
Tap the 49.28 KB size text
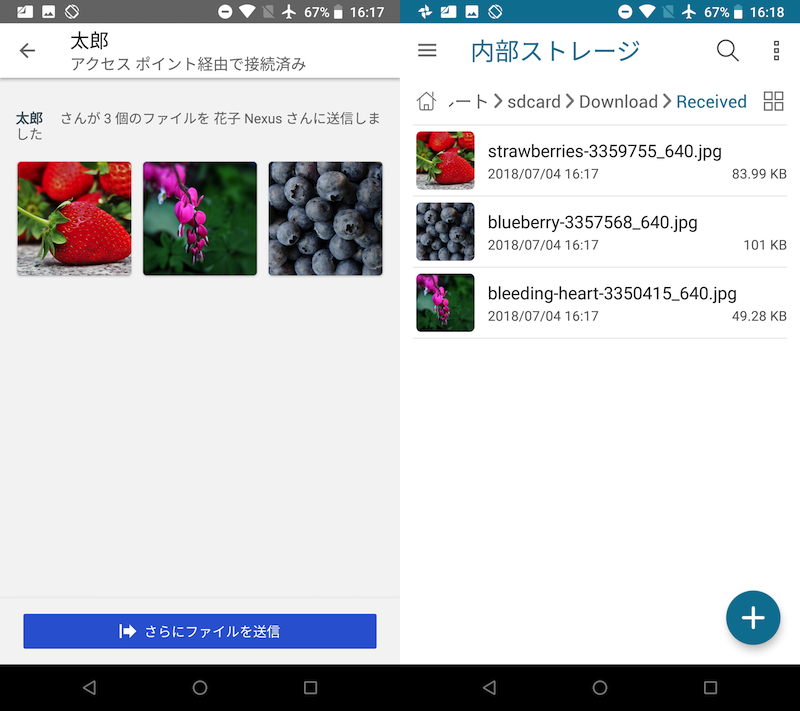pos(759,316)
